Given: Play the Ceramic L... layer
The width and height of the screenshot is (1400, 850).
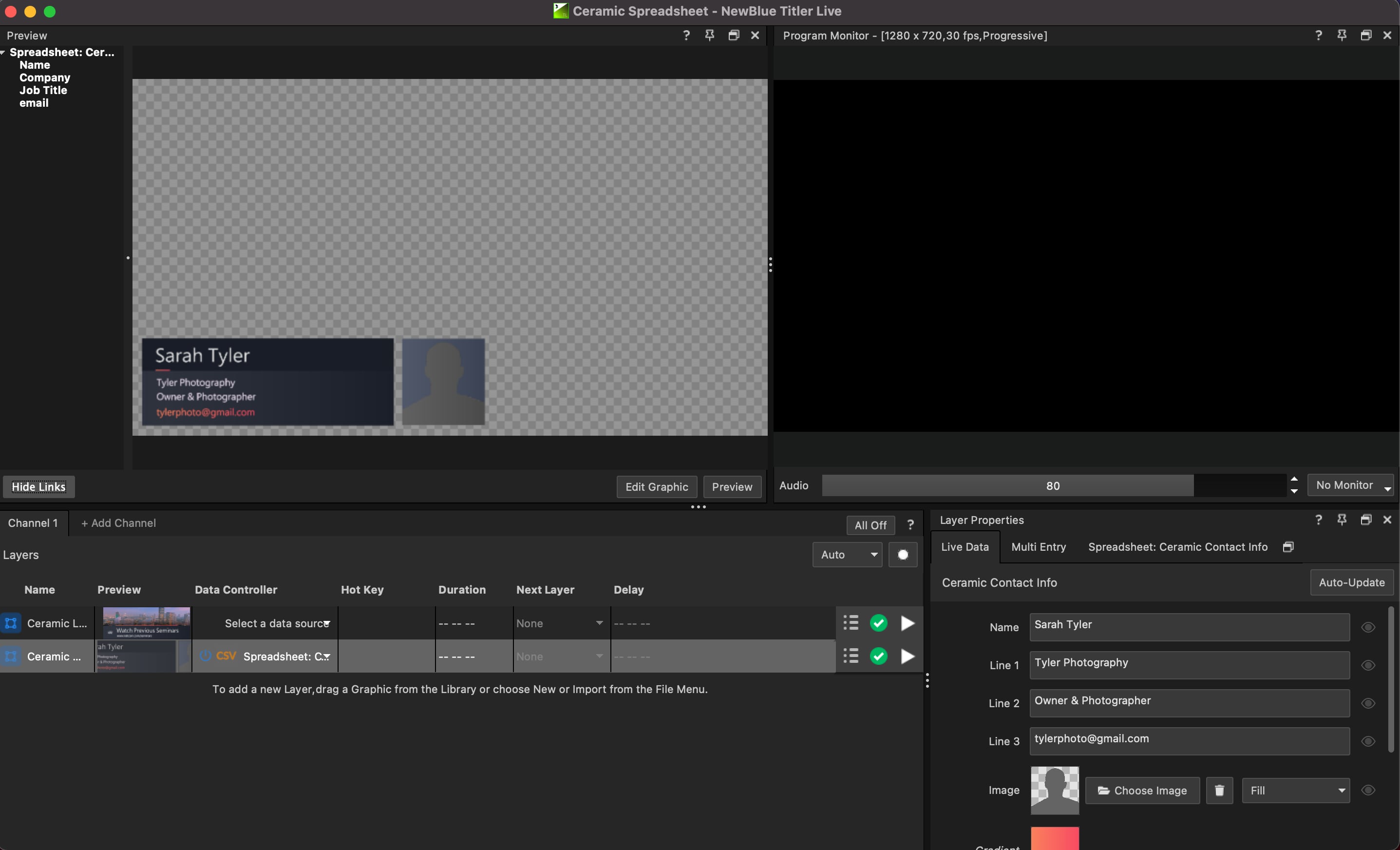Looking at the screenshot, I should (x=908, y=623).
